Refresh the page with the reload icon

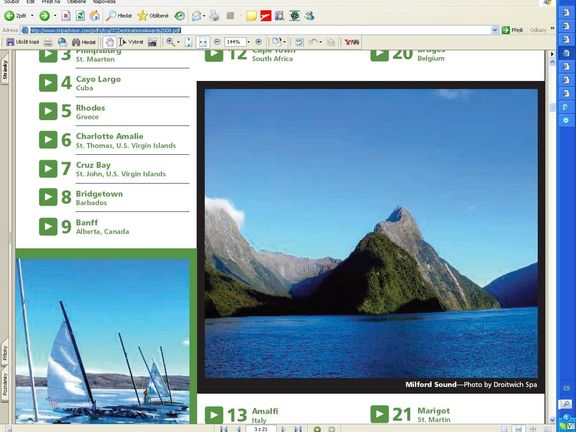point(80,15)
